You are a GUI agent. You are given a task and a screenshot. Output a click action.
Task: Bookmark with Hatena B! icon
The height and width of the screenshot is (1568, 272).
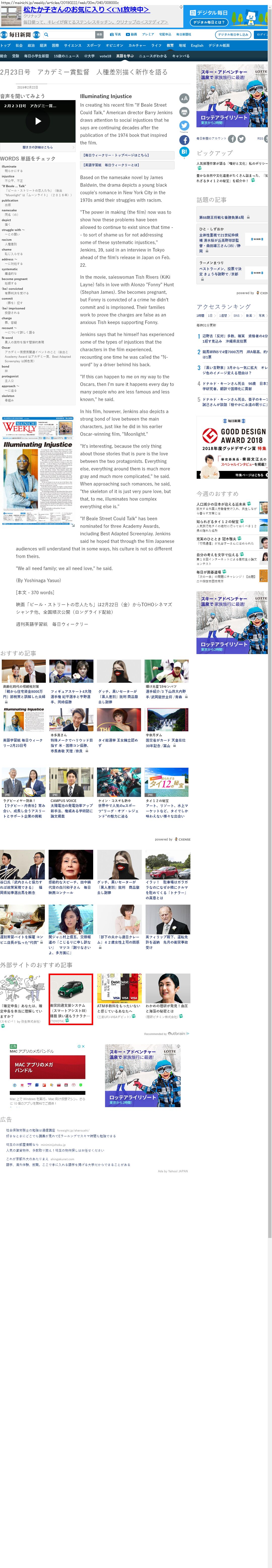tap(184, 153)
